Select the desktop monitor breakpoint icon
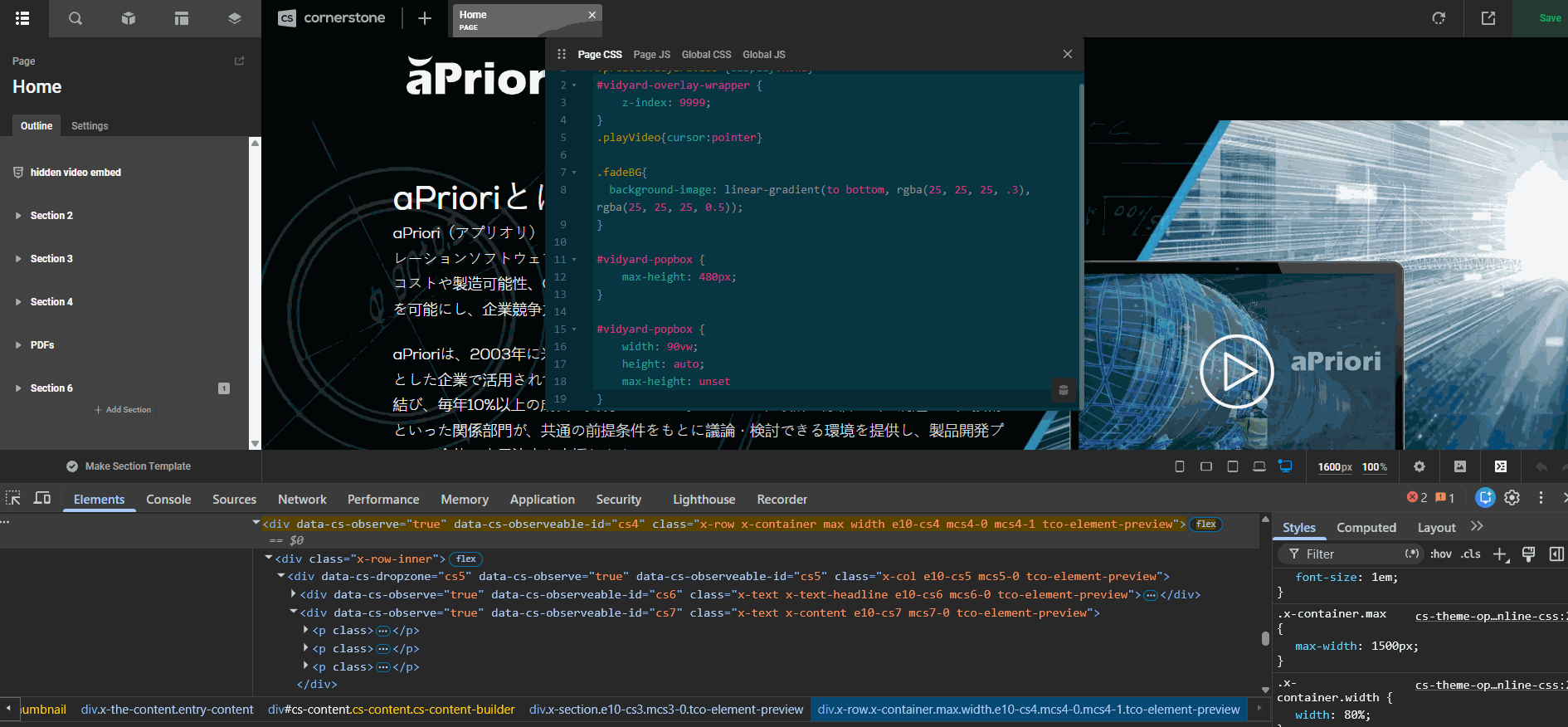Image resolution: width=1568 pixels, height=727 pixels. point(1285,466)
